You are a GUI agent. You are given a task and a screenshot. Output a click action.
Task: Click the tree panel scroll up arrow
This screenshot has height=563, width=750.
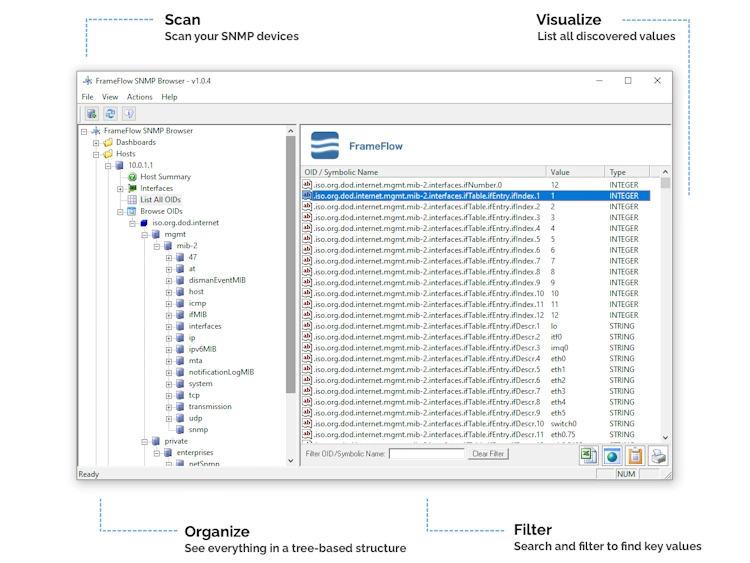(290, 131)
